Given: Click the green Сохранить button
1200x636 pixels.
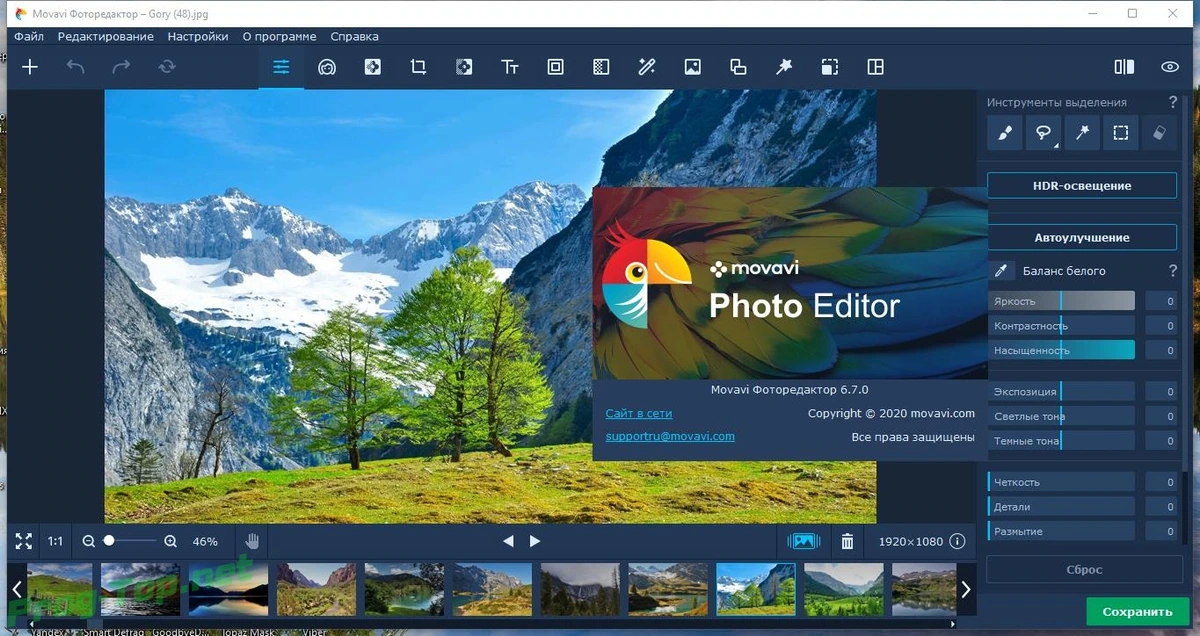Looking at the screenshot, I should [x=1137, y=612].
